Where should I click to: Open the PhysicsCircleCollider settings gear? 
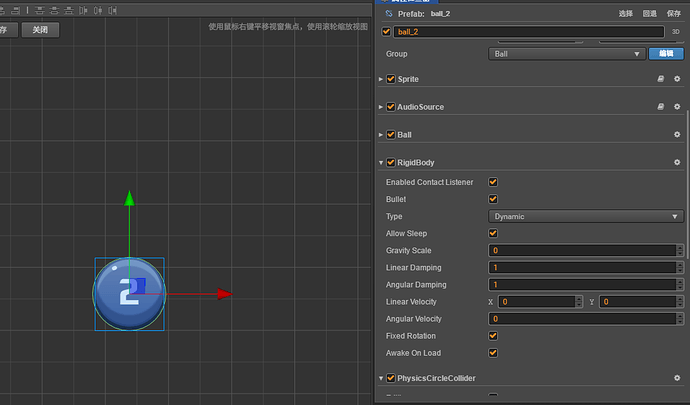point(677,378)
